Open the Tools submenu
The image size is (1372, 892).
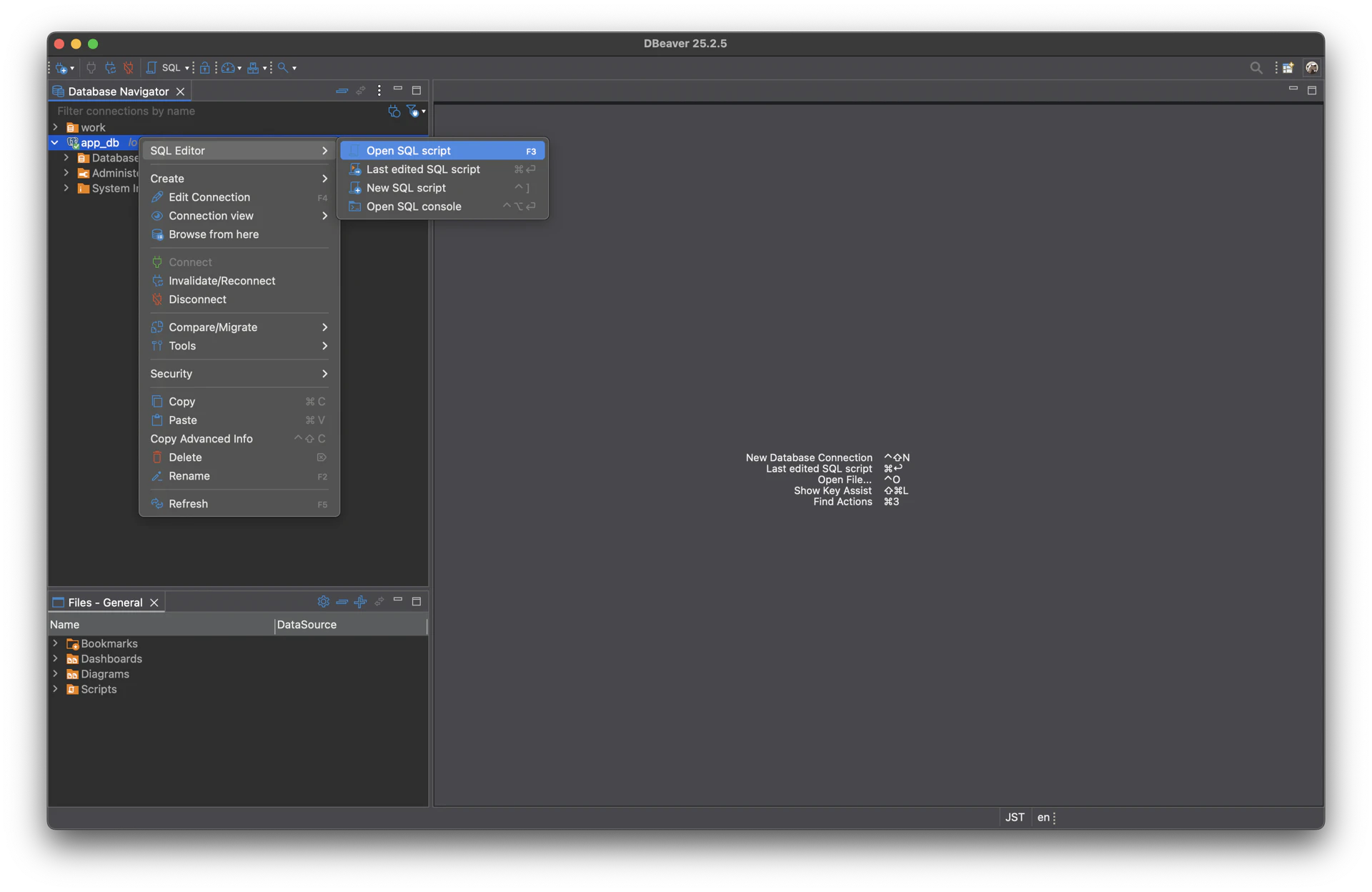tap(239, 346)
